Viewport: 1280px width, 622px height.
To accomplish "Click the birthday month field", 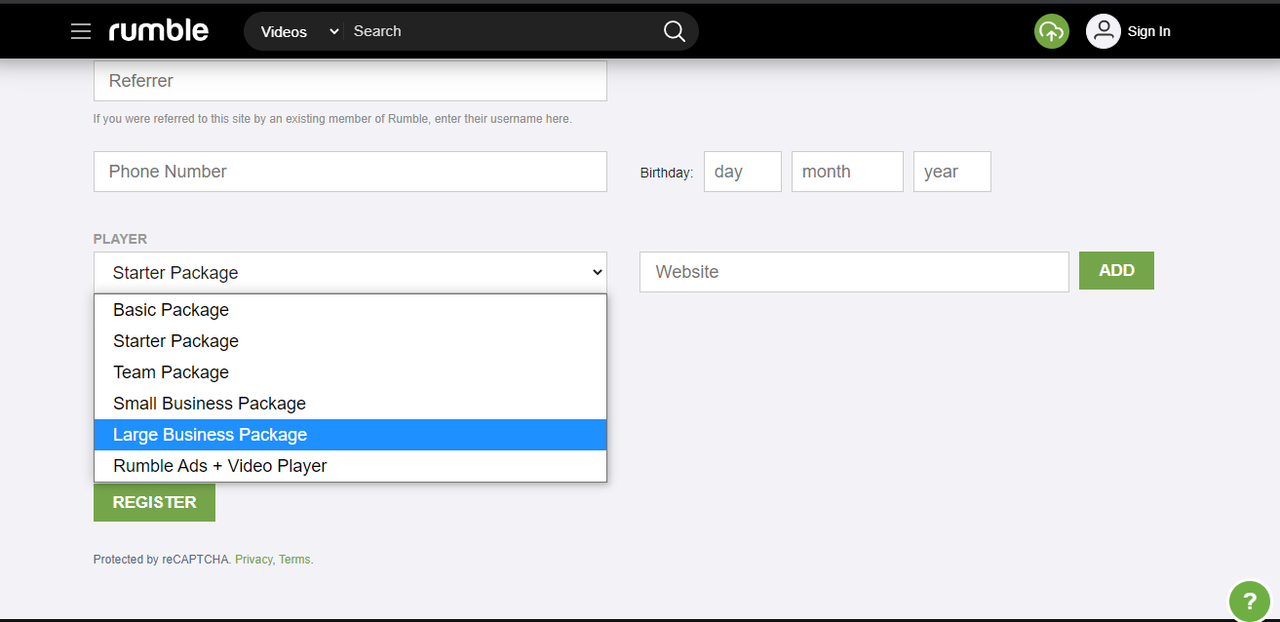I will [x=847, y=171].
